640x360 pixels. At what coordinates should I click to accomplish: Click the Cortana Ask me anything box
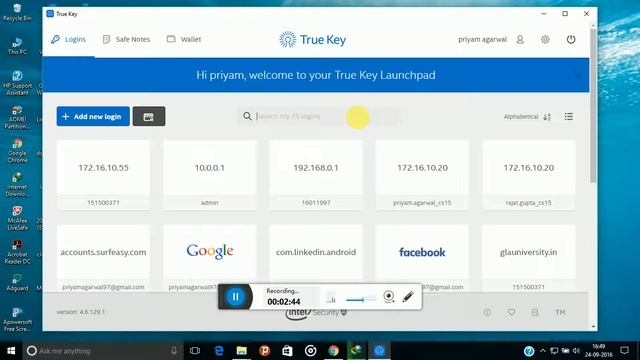coord(101,351)
